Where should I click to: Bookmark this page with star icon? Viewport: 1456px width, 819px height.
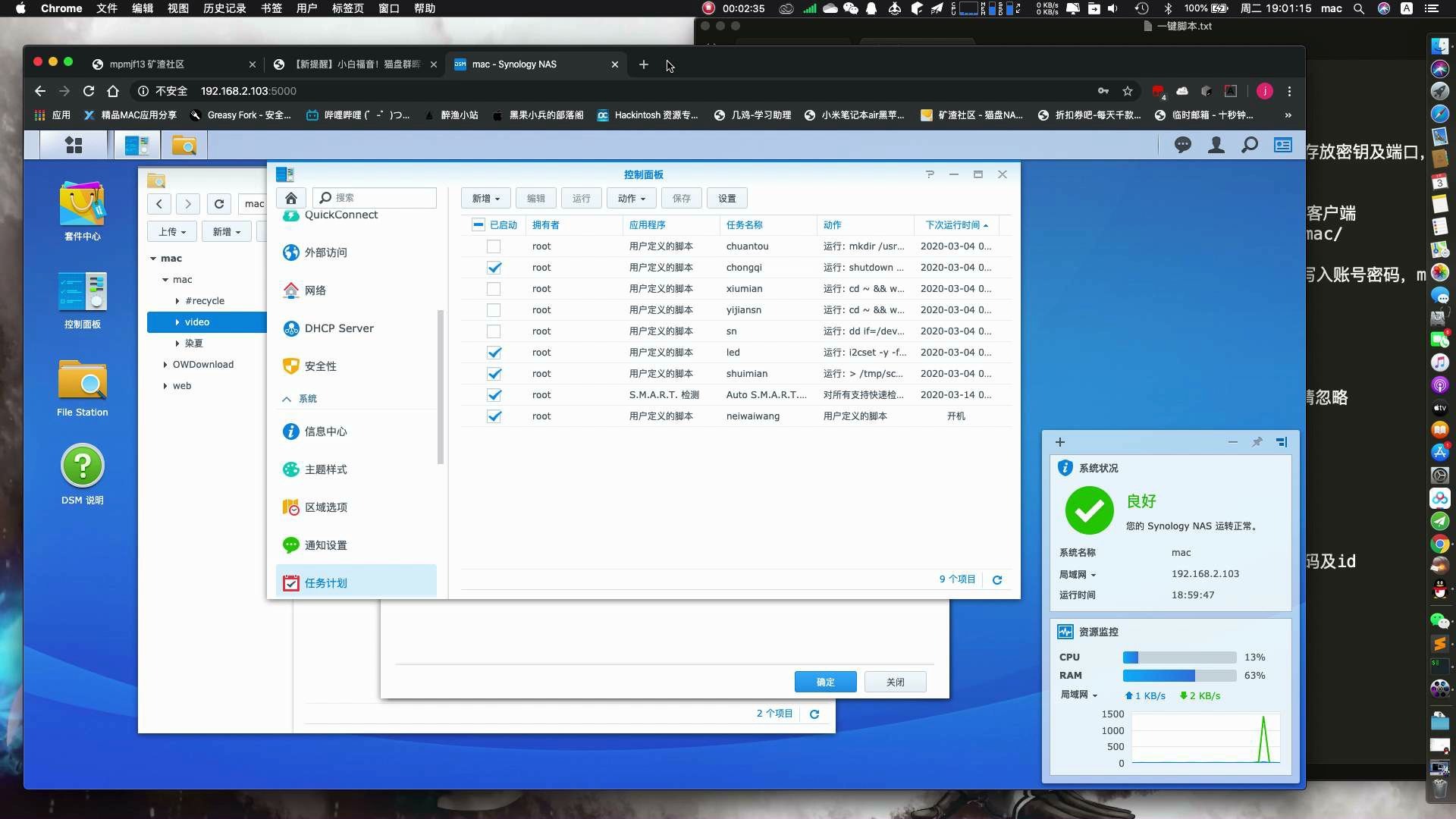[1128, 91]
